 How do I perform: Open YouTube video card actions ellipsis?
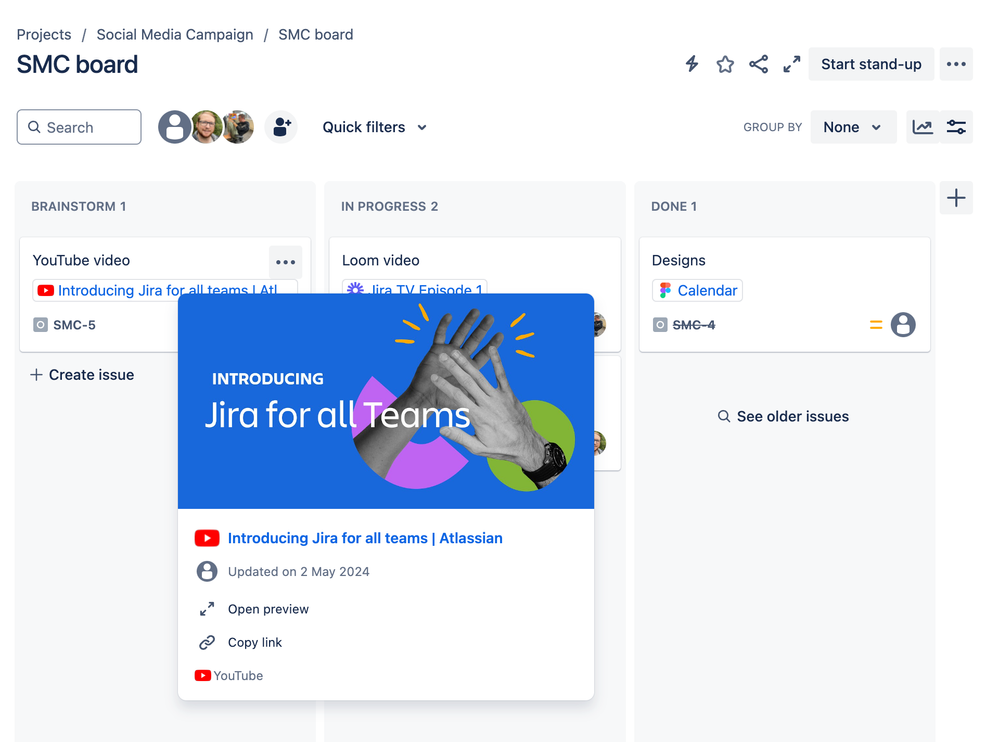tap(285, 262)
